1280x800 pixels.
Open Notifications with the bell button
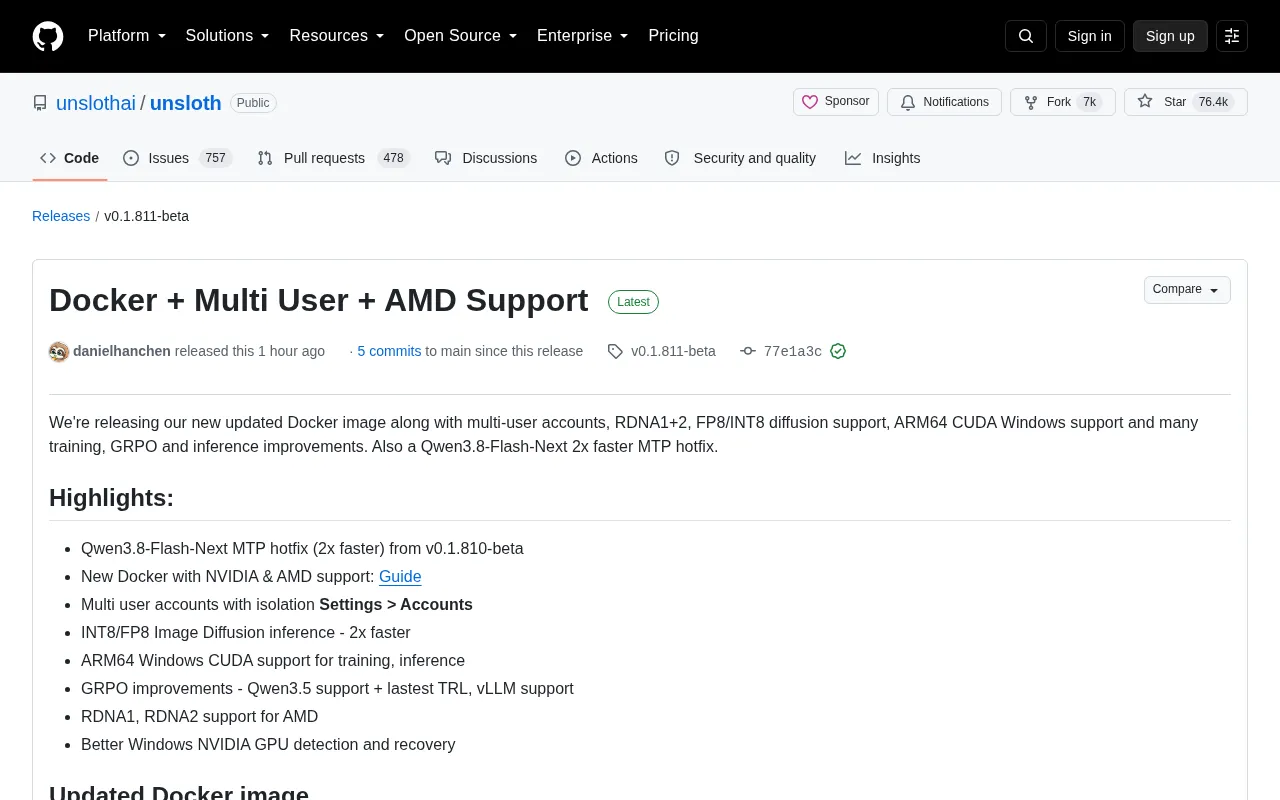click(944, 102)
